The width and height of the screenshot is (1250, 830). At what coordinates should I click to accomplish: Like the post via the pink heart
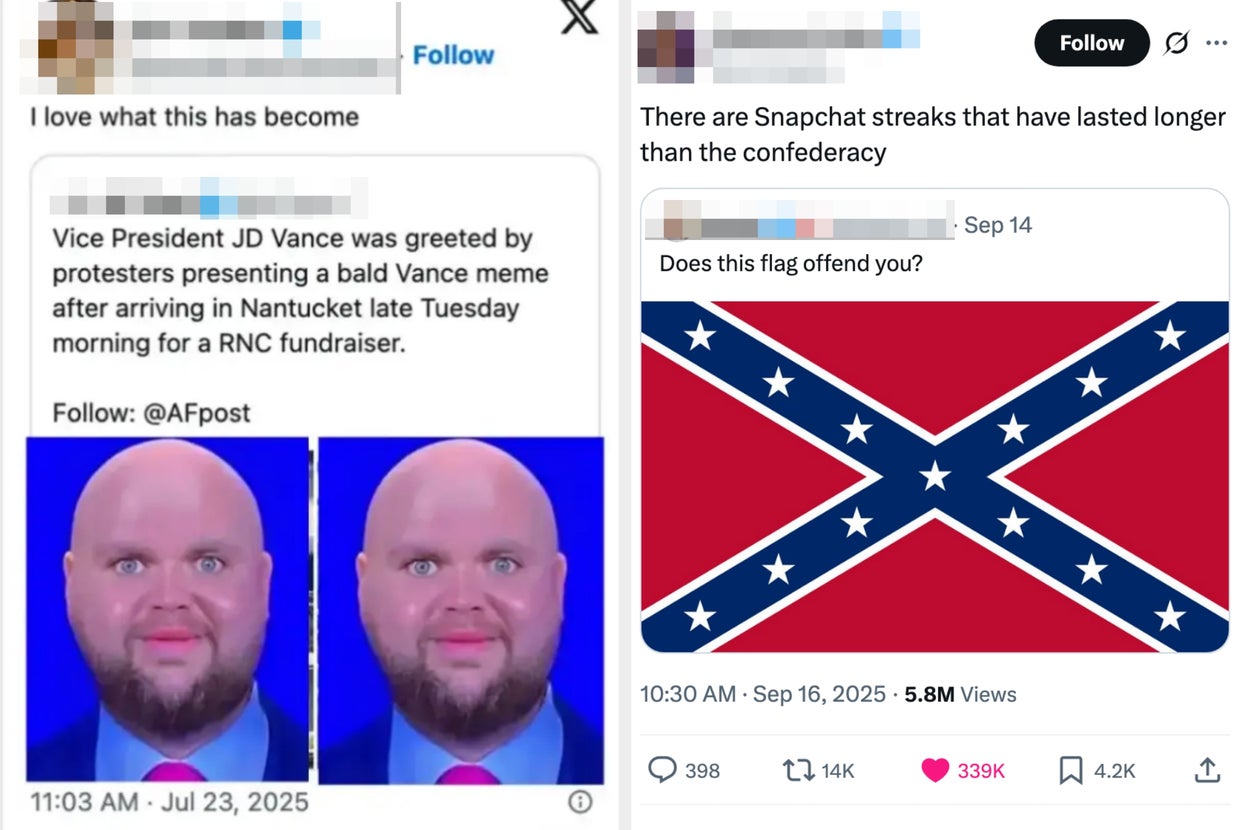tap(934, 770)
